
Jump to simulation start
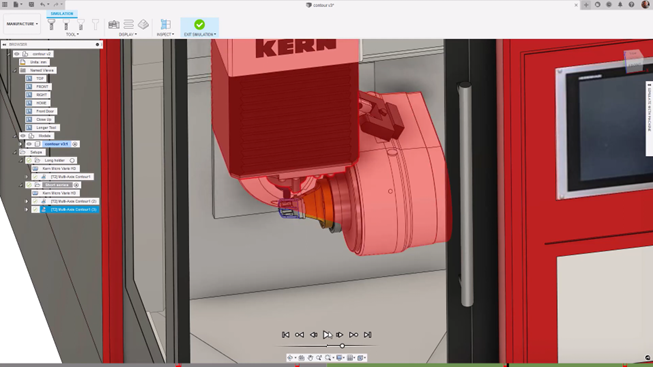(286, 335)
